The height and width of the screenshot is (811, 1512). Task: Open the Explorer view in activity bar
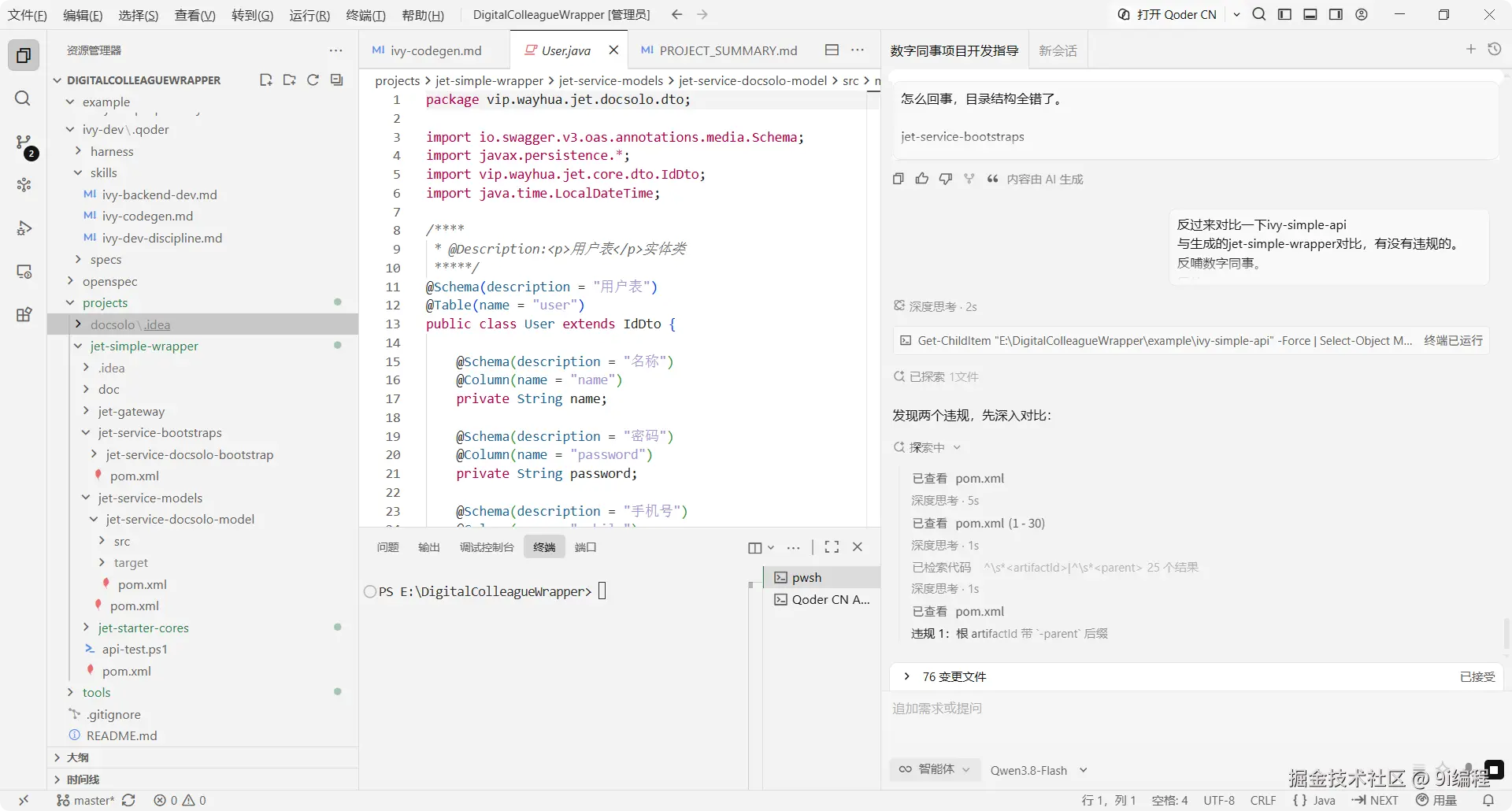tap(24, 55)
